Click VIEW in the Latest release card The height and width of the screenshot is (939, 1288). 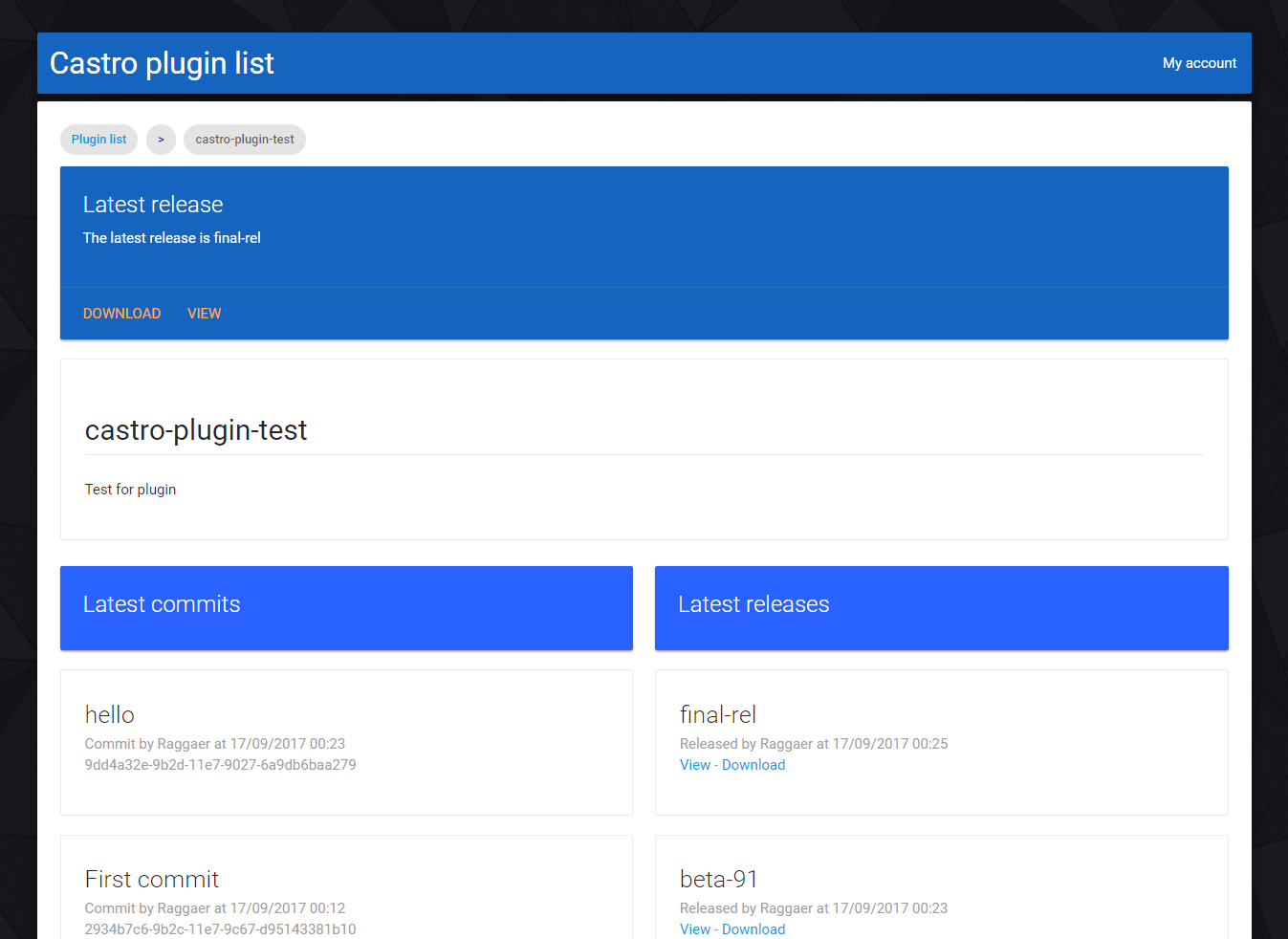point(204,314)
